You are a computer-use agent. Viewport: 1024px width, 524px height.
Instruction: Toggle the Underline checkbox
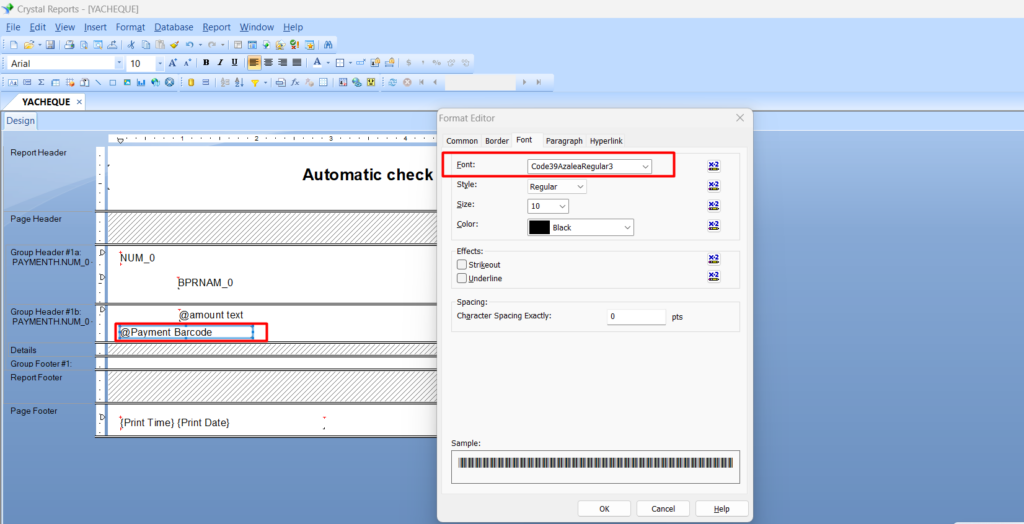tap(462, 278)
